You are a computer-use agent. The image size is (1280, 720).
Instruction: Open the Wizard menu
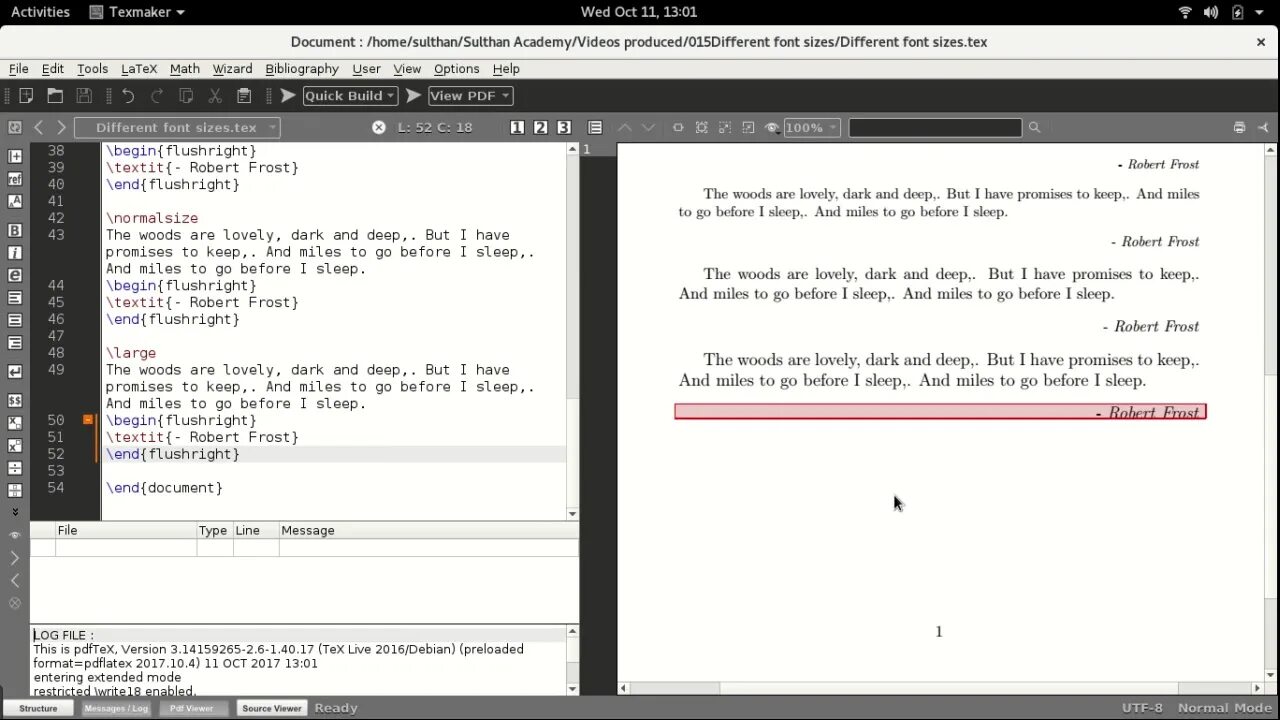click(x=232, y=69)
